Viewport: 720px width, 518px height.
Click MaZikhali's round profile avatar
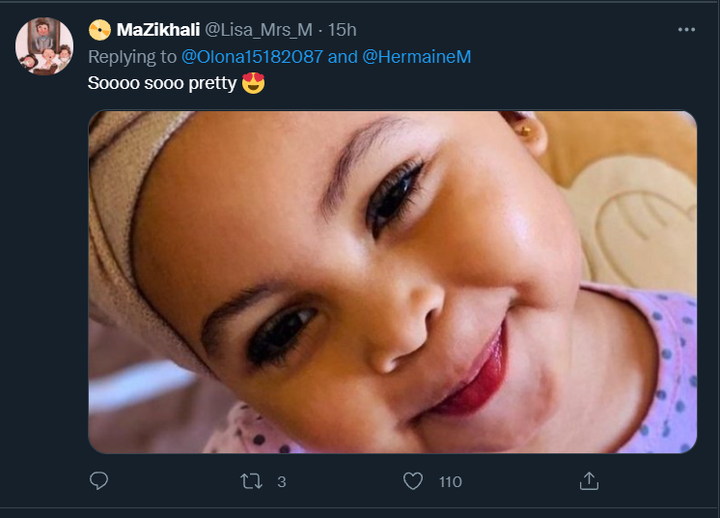[x=44, y=46]
